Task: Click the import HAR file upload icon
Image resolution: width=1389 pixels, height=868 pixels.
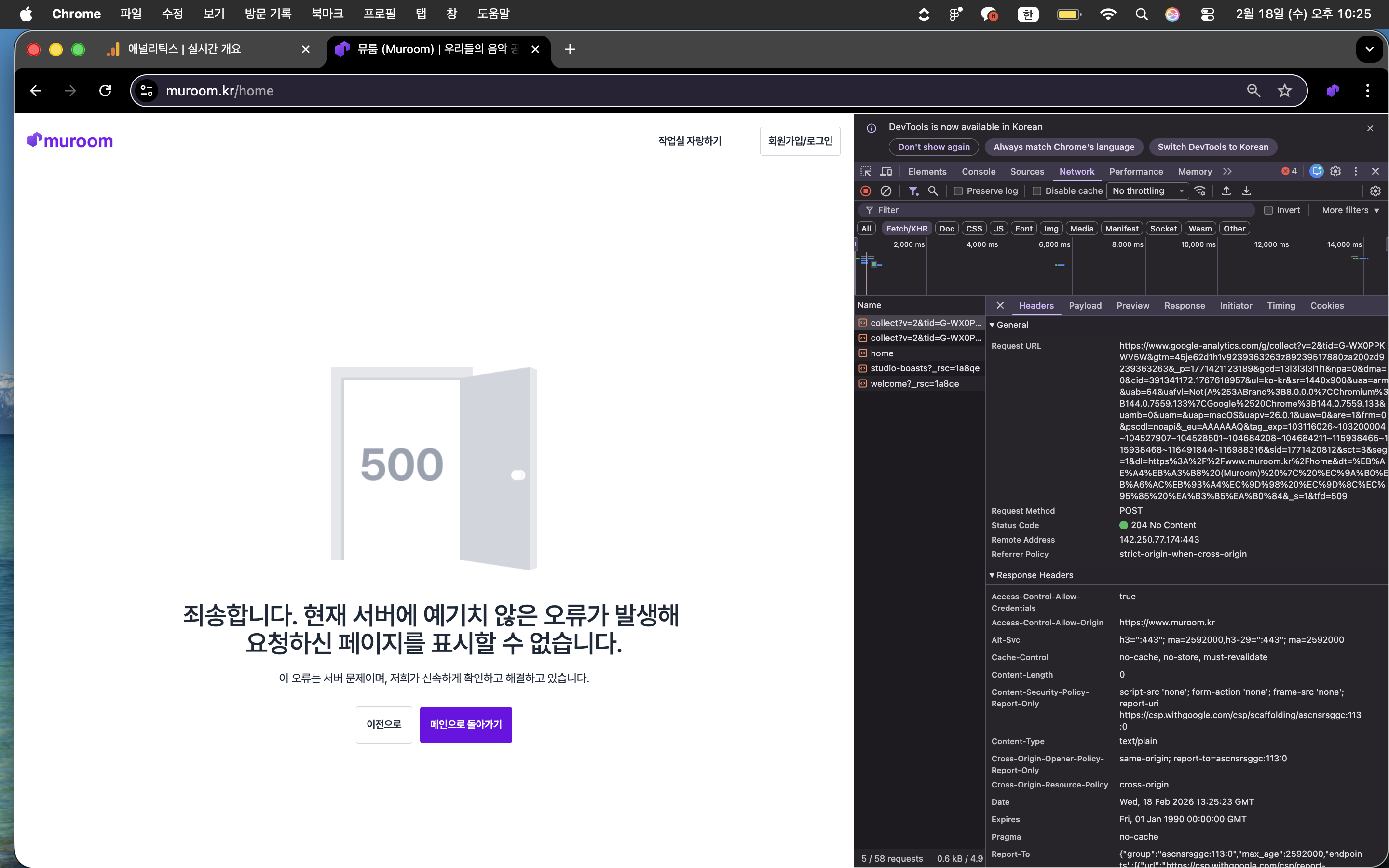Action: [1226, 190]
